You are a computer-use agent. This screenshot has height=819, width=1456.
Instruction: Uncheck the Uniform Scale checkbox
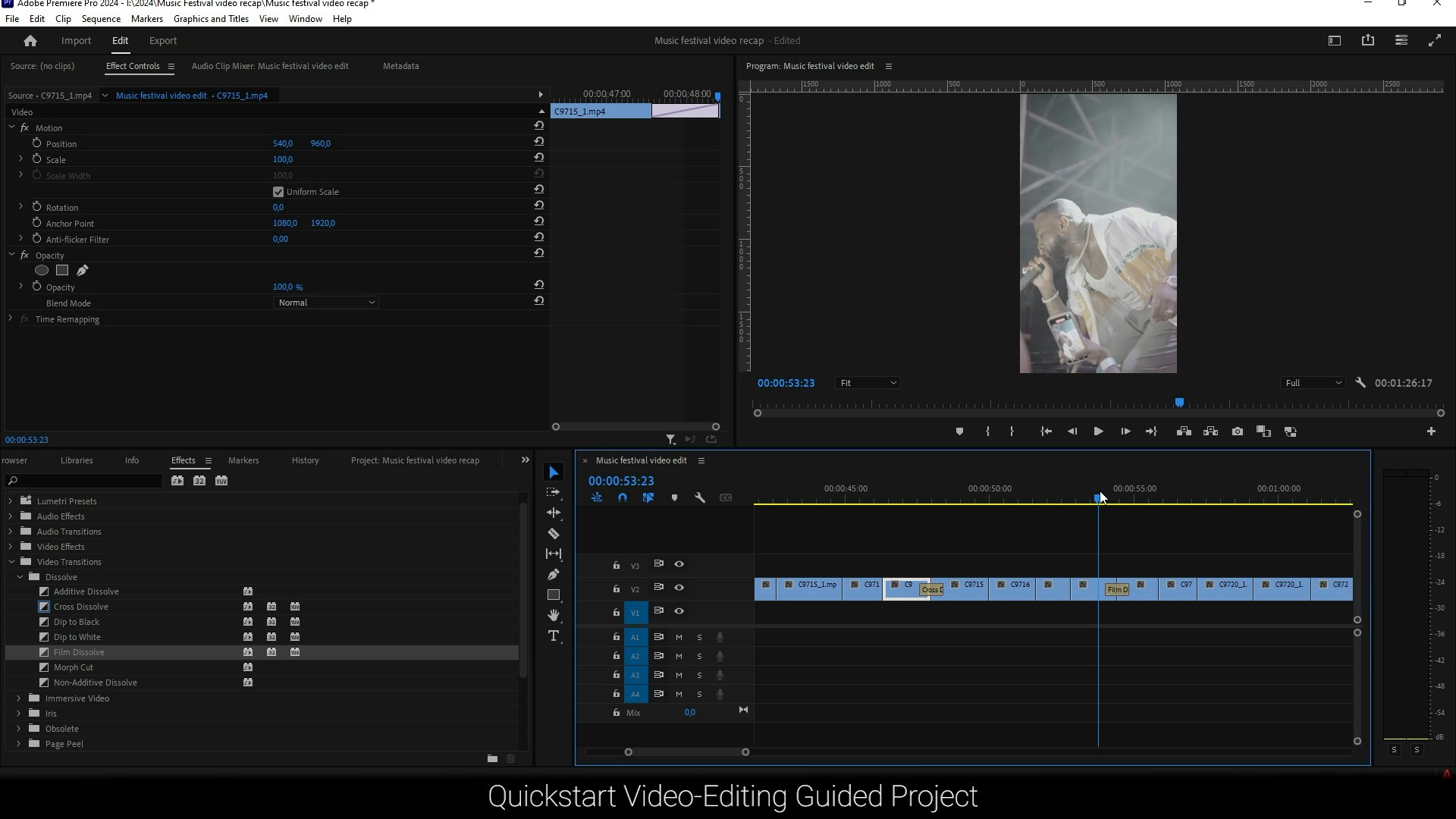278,192
